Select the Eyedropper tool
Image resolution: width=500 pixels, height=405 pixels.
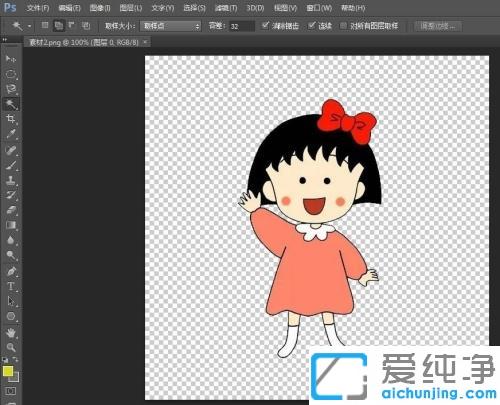point(11,134)
